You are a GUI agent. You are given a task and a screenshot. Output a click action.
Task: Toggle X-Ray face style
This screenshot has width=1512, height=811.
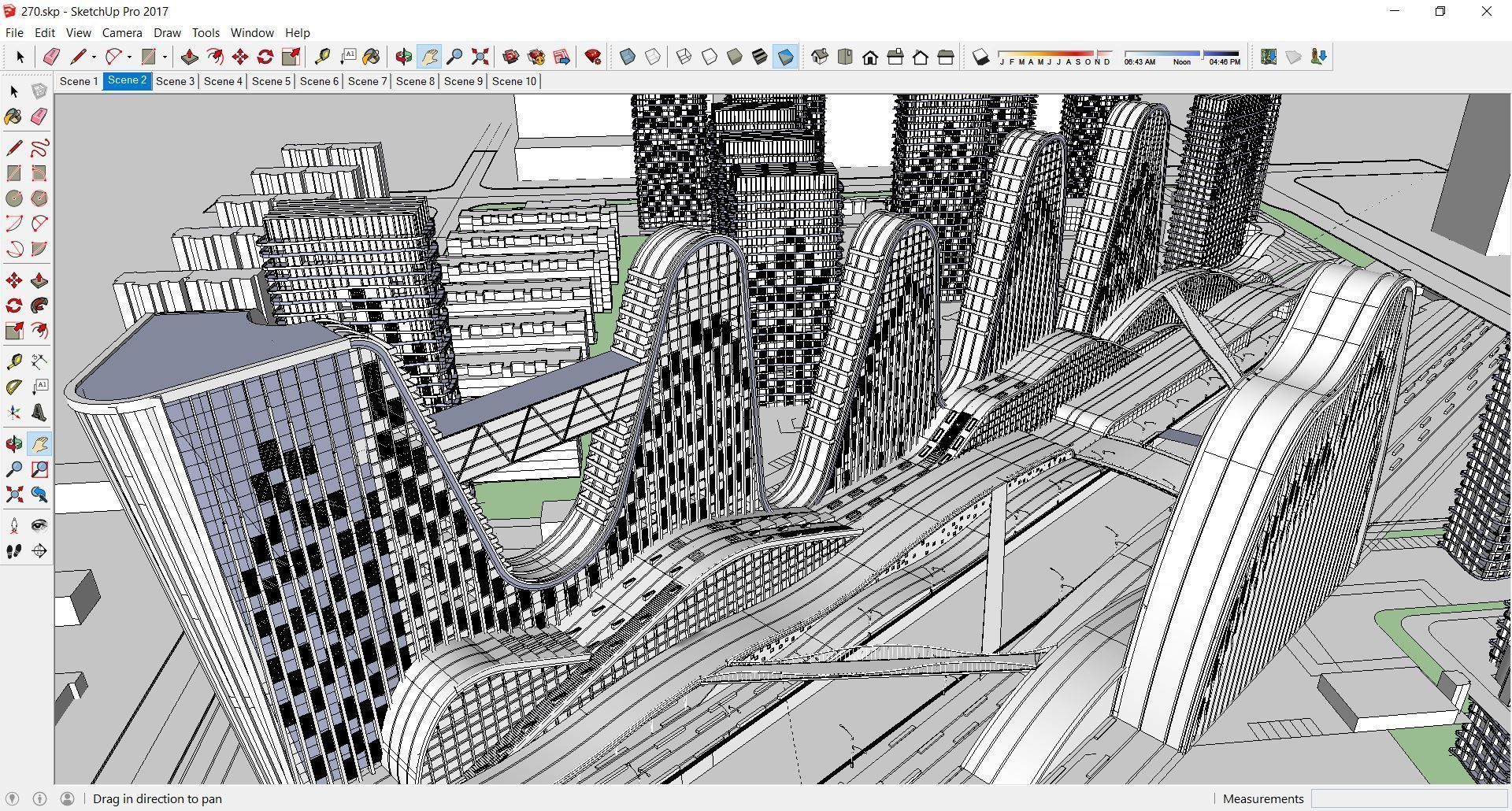click(628, 57)
